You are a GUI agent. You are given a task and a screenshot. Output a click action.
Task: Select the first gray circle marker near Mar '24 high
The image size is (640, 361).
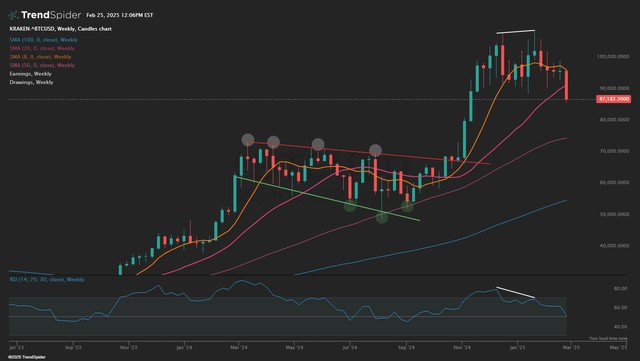(x=248, y=140)
